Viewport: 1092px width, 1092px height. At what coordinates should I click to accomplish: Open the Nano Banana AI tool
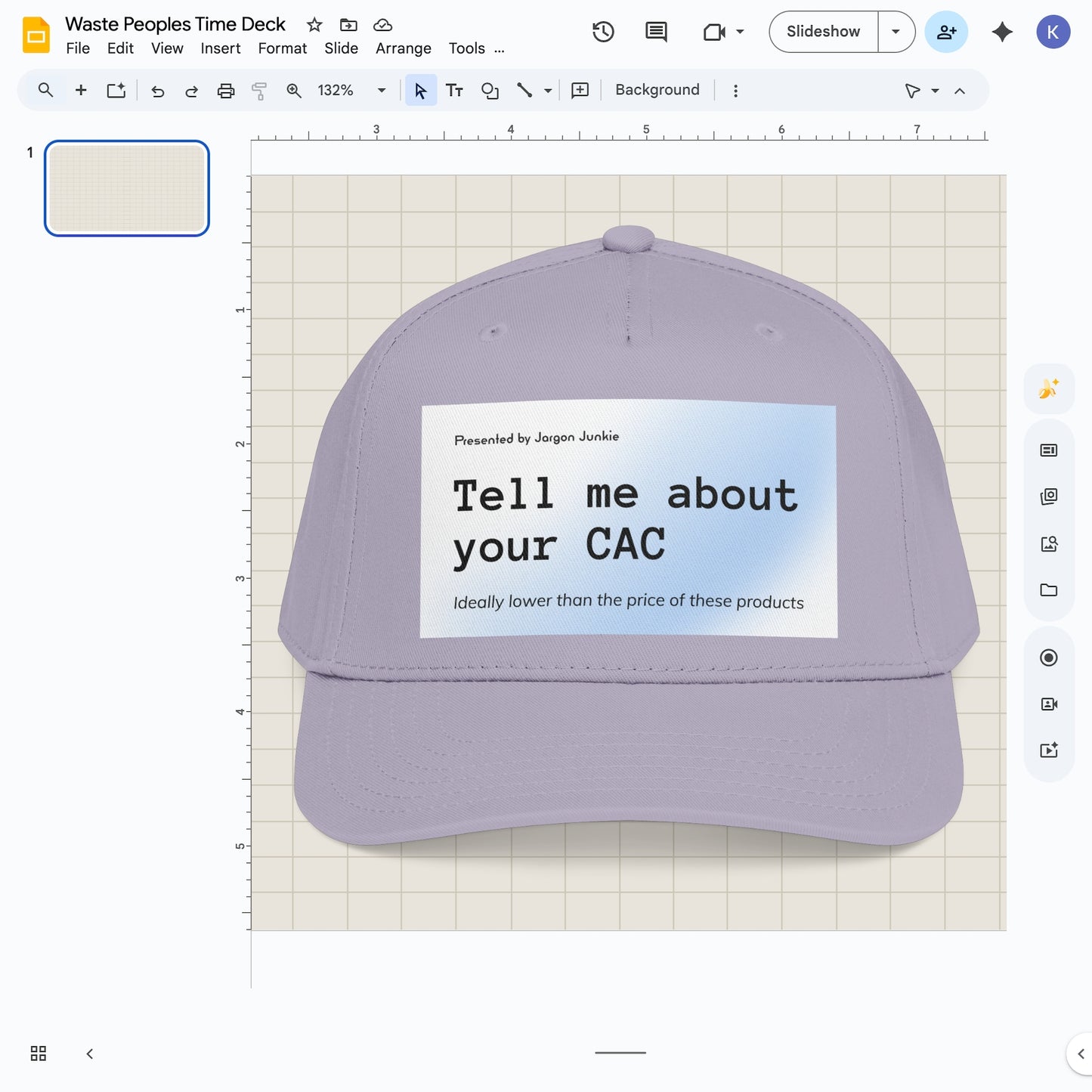1049,388
